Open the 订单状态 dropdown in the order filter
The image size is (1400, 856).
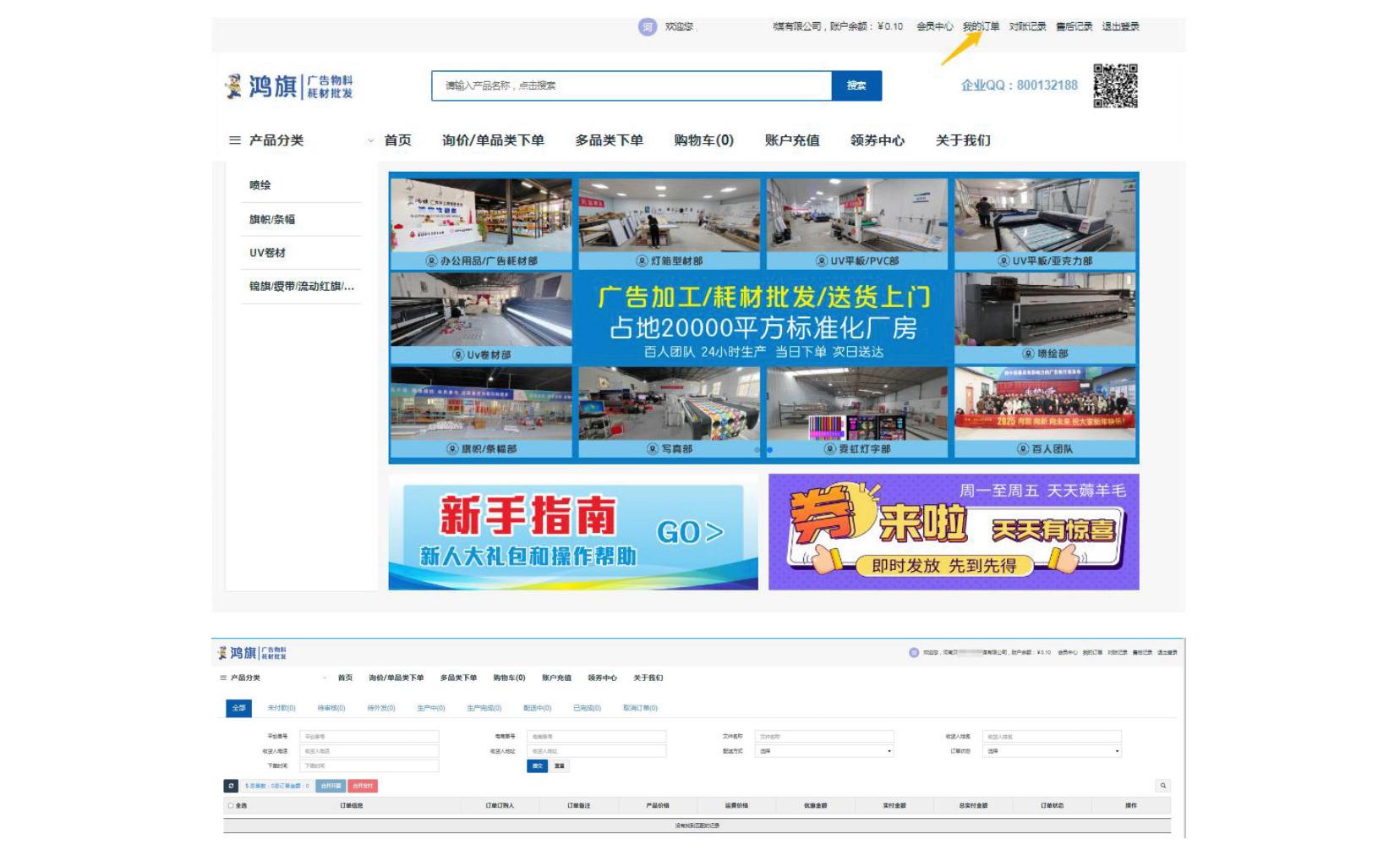click(x=1052, y=751)
